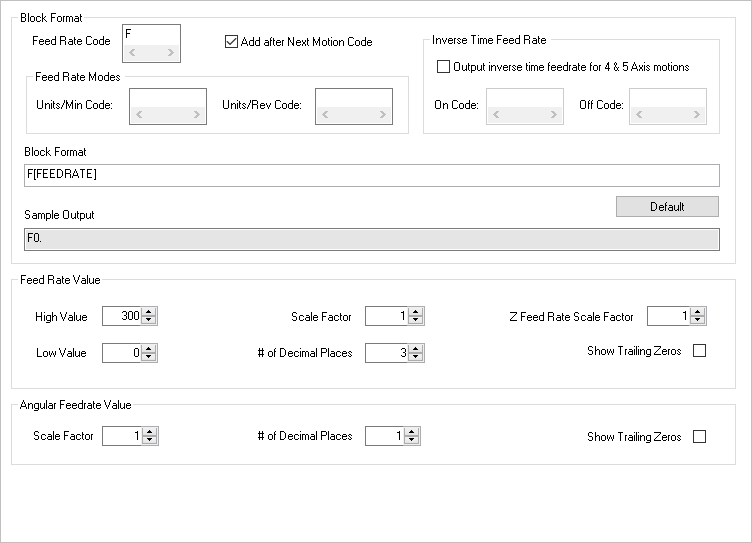Screen dimensions: 752x543
Task: Increase the High Value spinner
Action: tap(149, 312)
